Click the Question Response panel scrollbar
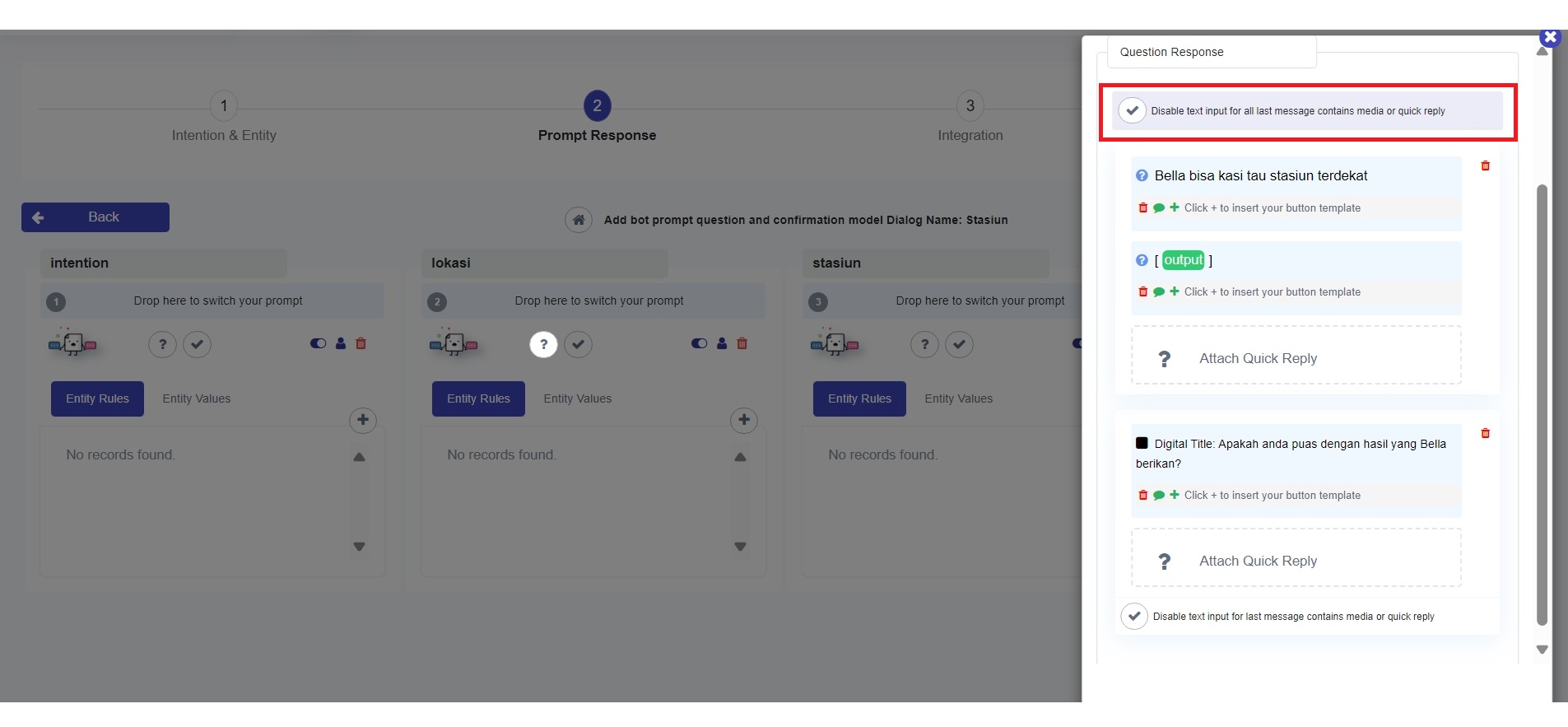This screenshot has width=1568, height=727. [1542, 403]
